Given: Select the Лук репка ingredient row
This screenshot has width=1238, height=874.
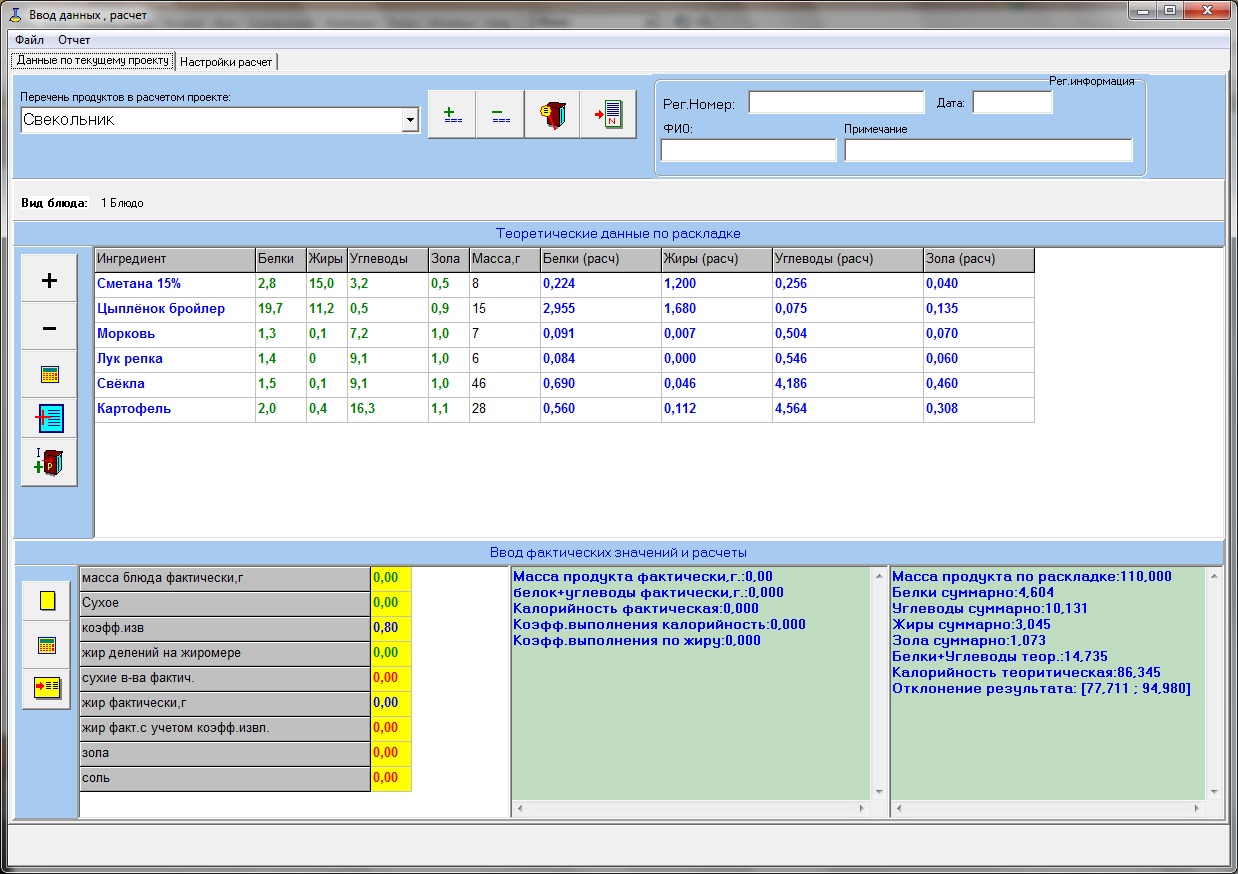Looking at the screenshot, I should coord(564,359).
